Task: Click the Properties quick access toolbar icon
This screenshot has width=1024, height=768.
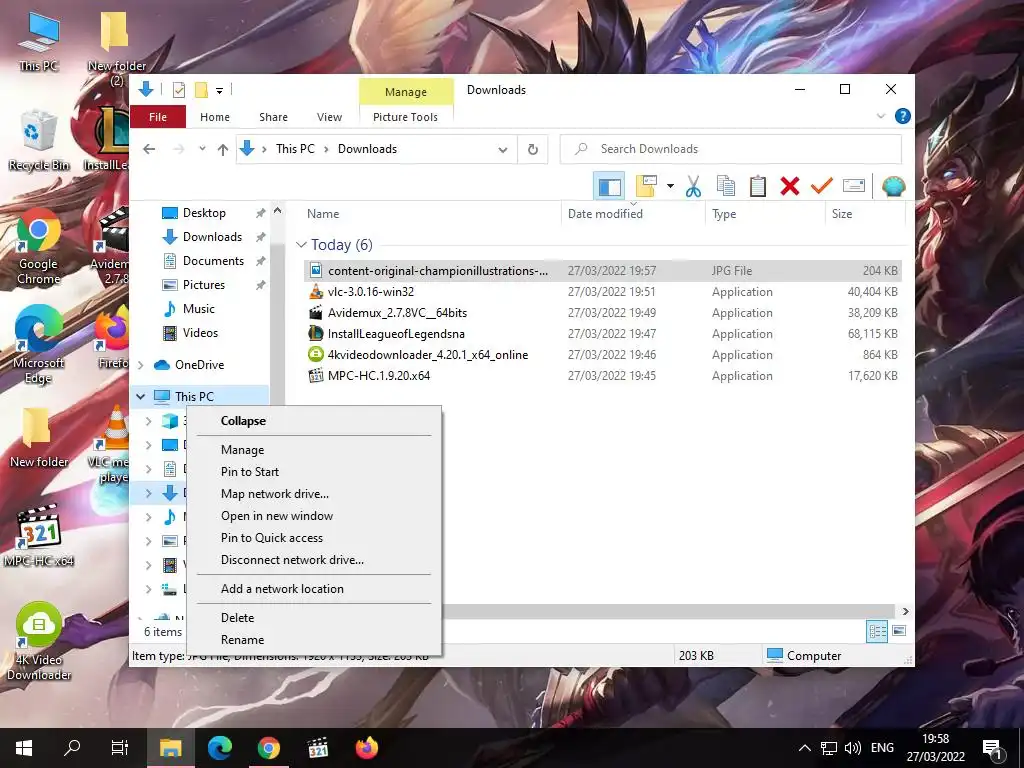Action: click(178, 90)
